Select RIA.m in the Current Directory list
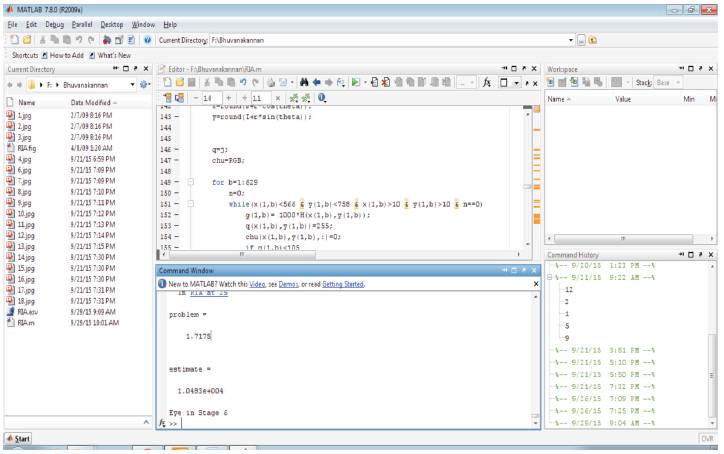Viewport: 724px width, 454px height. (26, 323)
